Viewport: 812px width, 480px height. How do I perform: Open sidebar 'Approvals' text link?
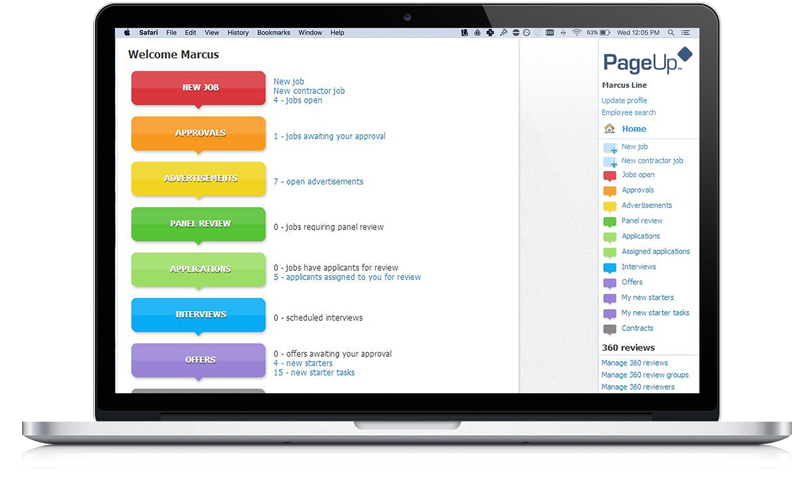click(637, 190)
